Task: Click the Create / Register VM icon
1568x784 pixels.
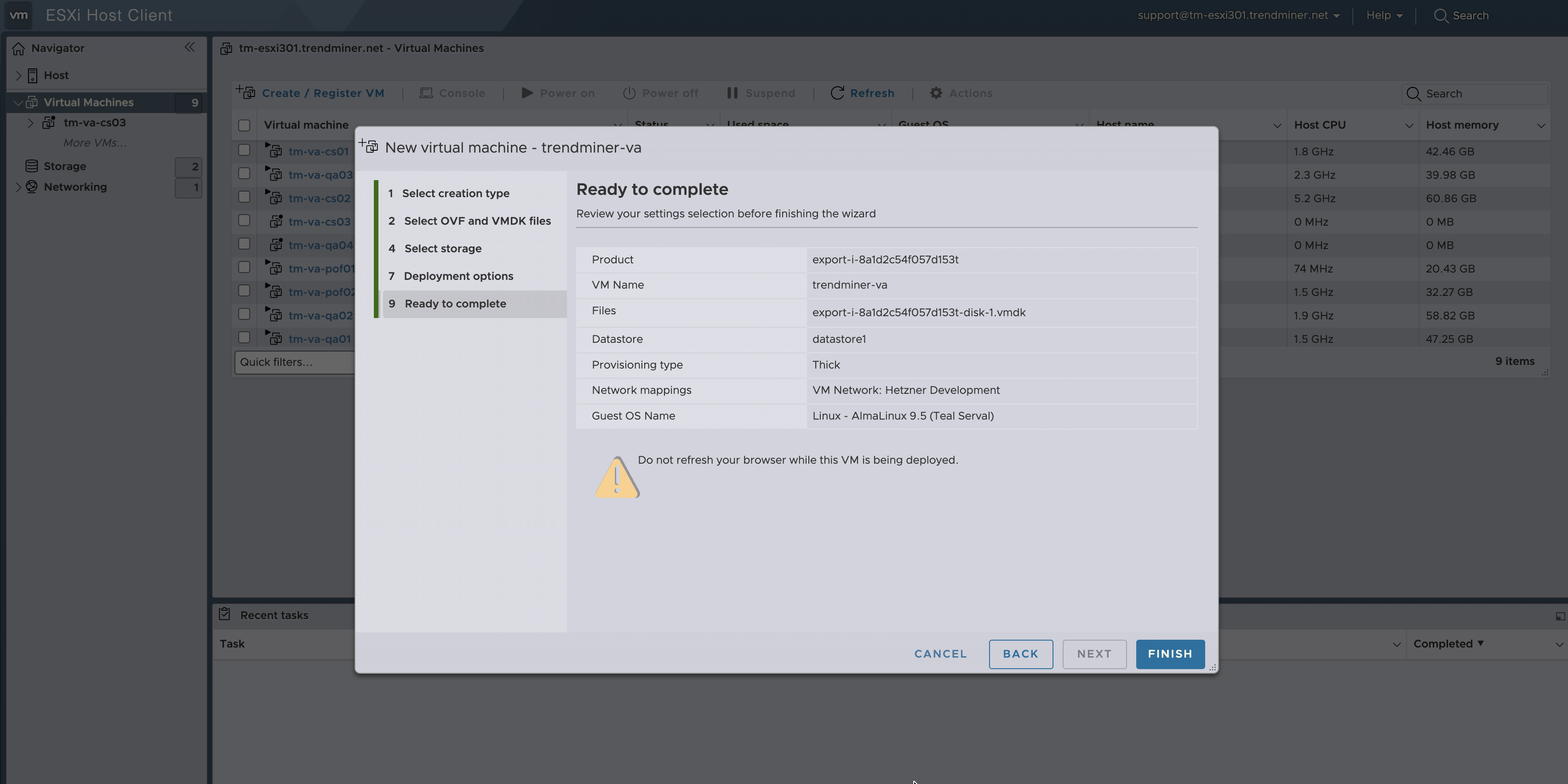Action: pyautogui.click(x=246, y=92)
